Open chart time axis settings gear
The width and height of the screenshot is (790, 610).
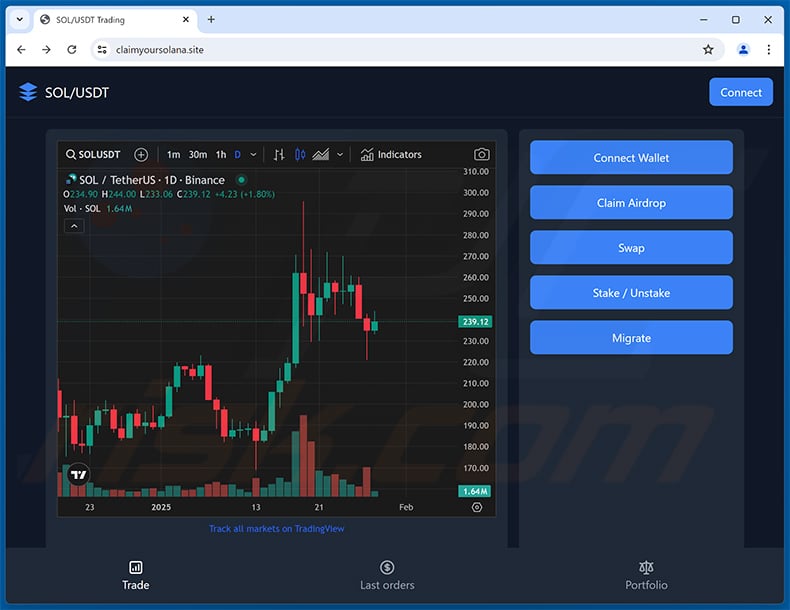477,507
